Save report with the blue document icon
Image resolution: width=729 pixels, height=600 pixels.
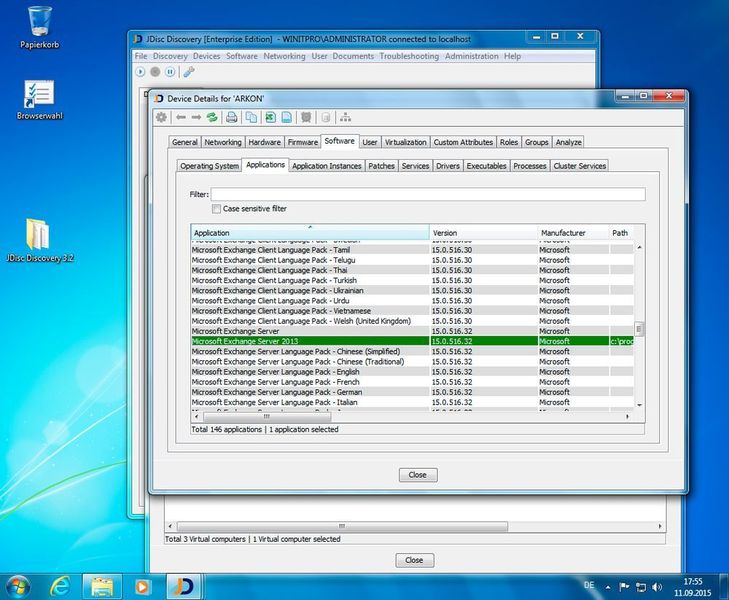click(x=286, y=118)
